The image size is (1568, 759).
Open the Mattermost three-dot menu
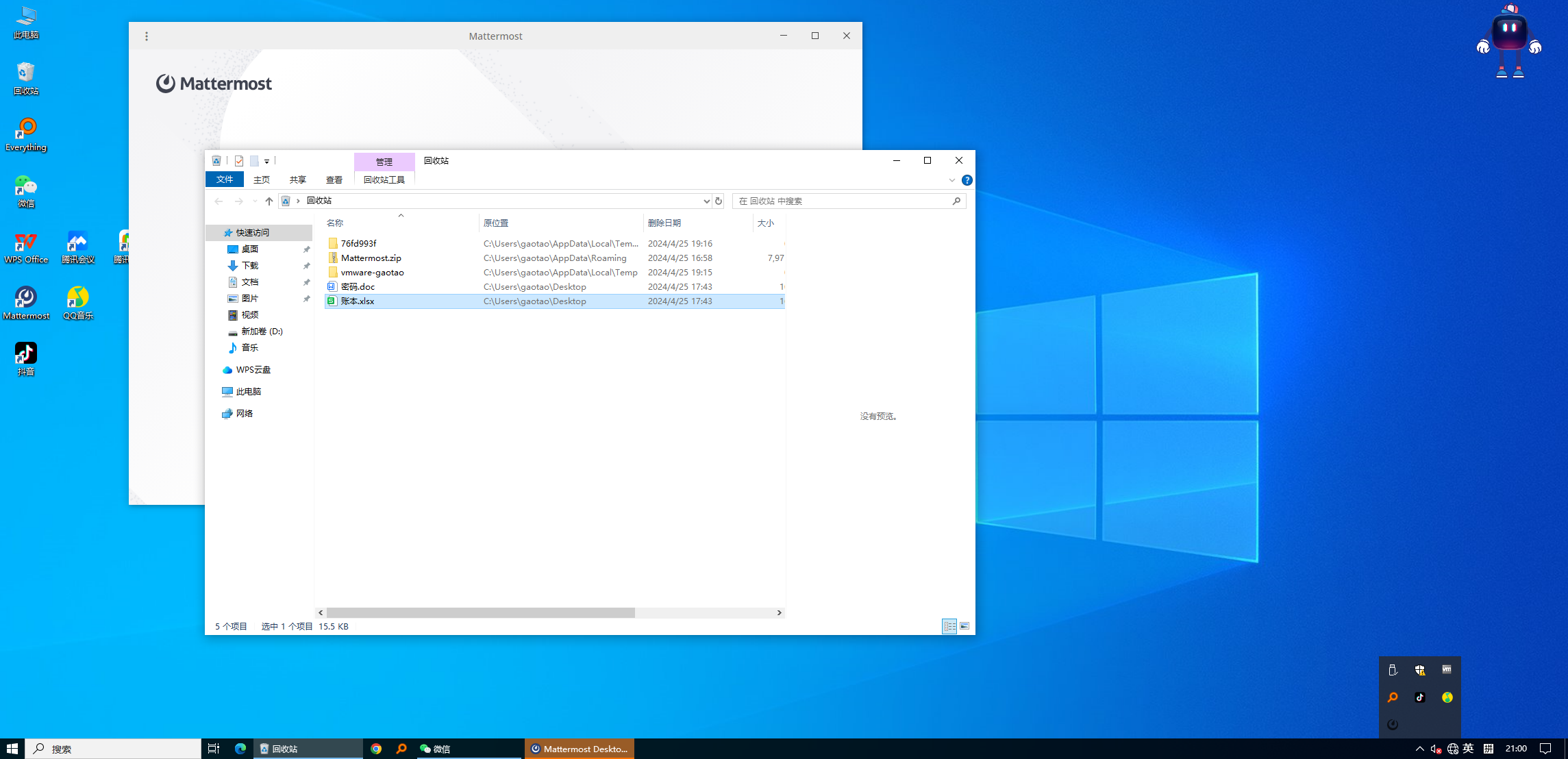147,36
